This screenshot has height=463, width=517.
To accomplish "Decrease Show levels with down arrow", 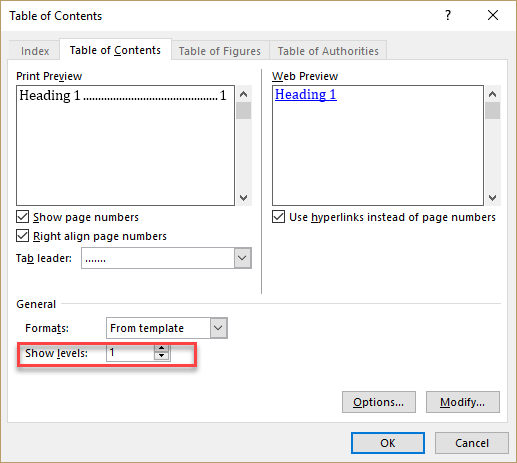I will 162,356.
